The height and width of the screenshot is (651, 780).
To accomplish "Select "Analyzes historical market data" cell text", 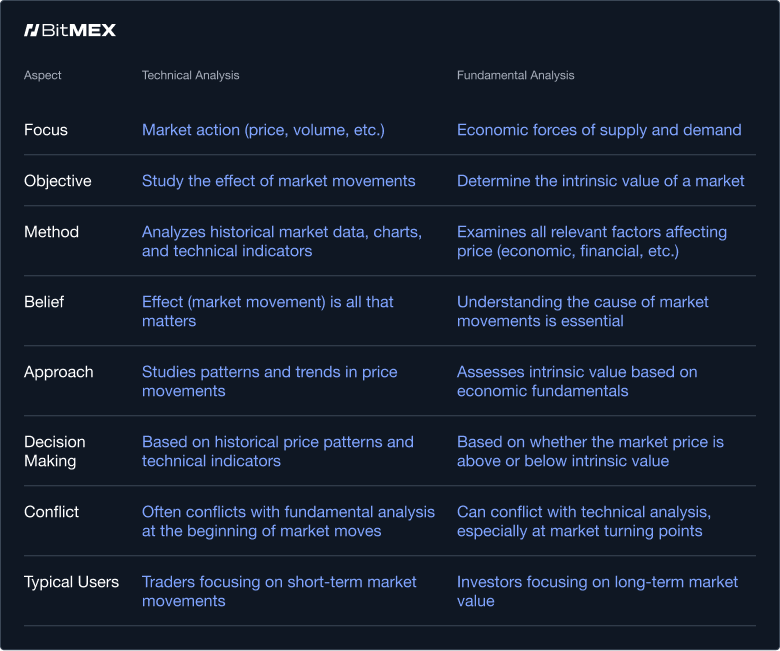I will 281,241.
